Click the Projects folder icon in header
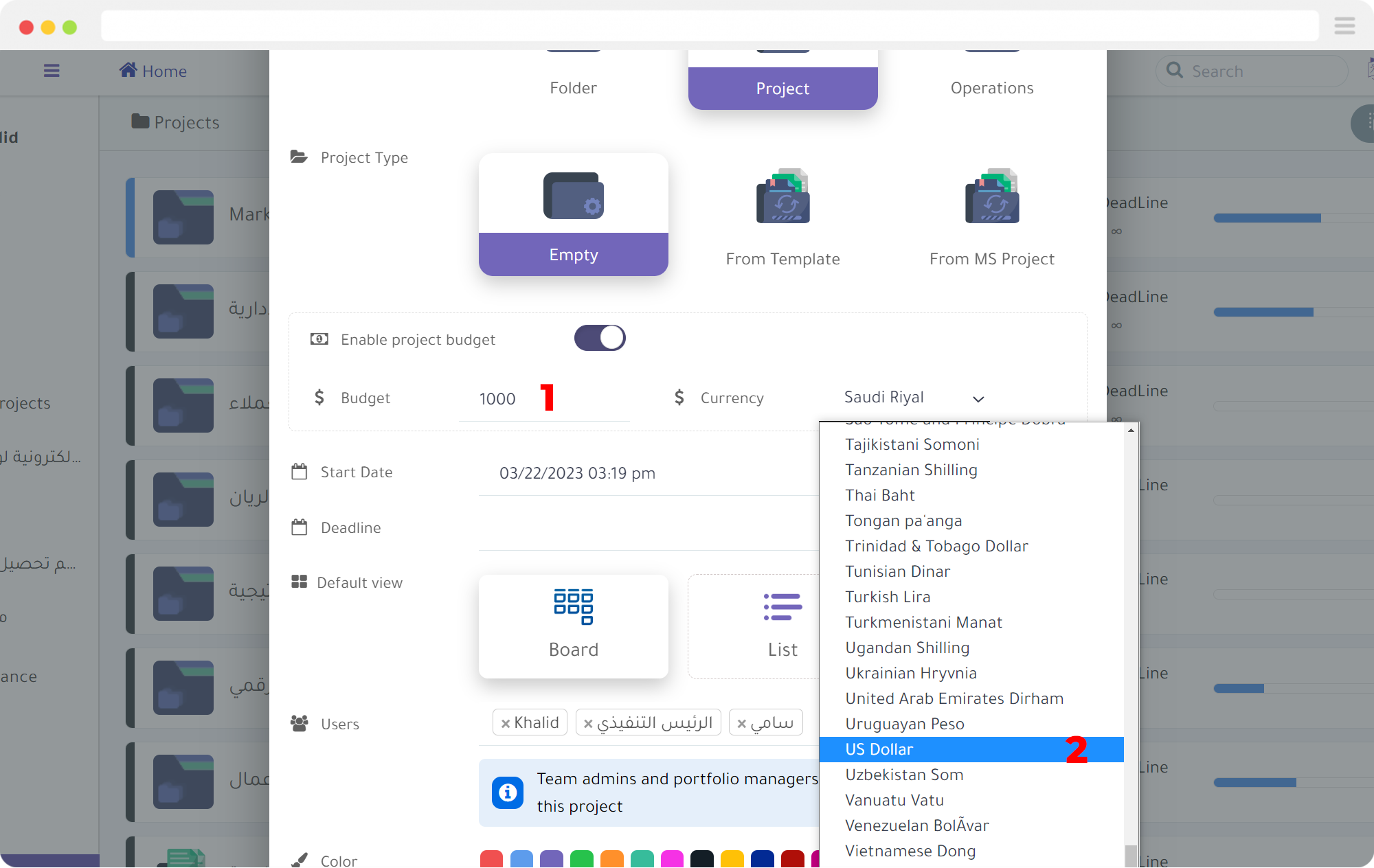Screen dimensions: 1374x868 140,122
